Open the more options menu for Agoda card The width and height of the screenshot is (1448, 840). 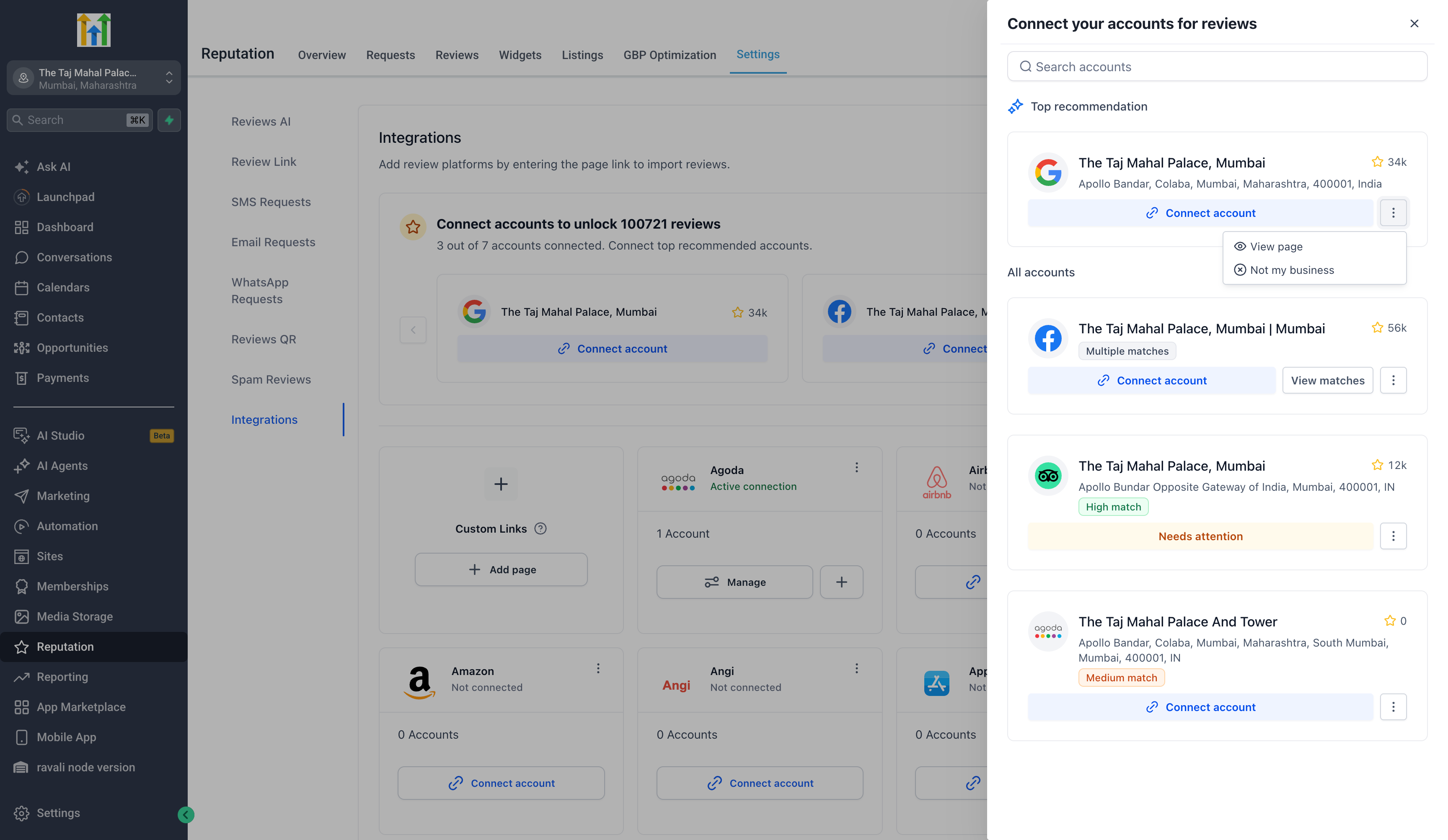coord(856,467)
